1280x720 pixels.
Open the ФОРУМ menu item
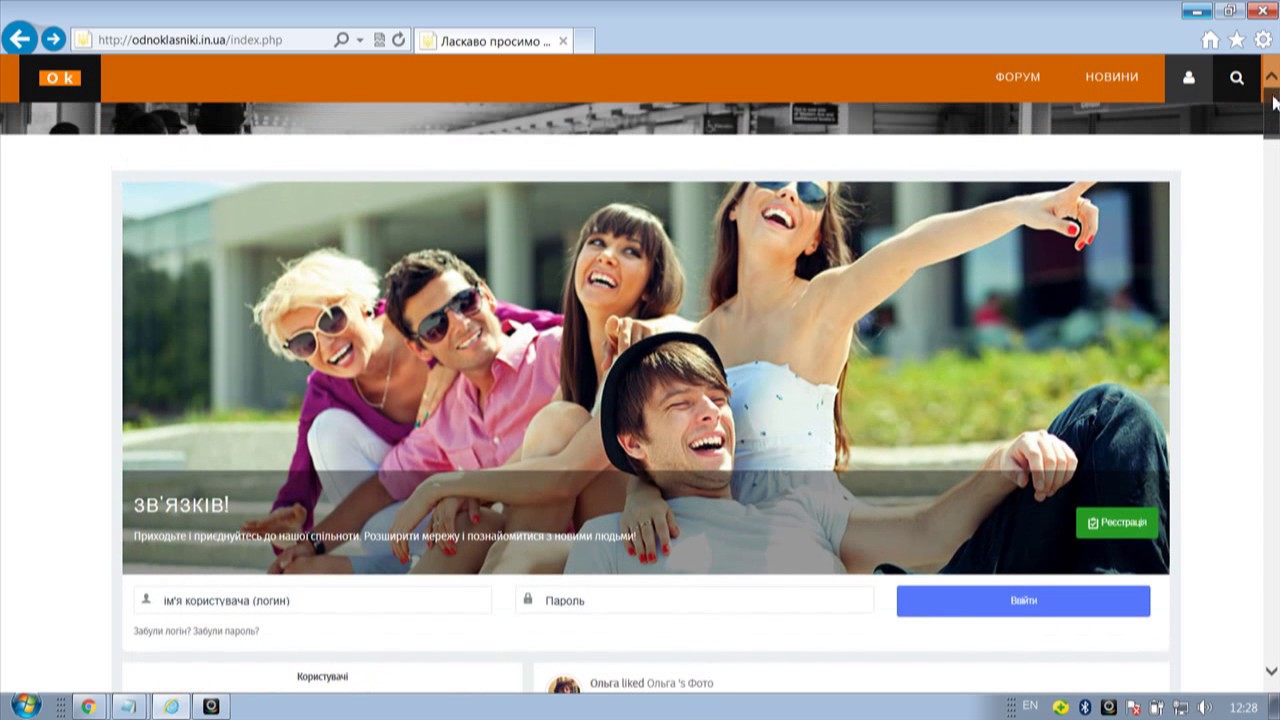1018,77
